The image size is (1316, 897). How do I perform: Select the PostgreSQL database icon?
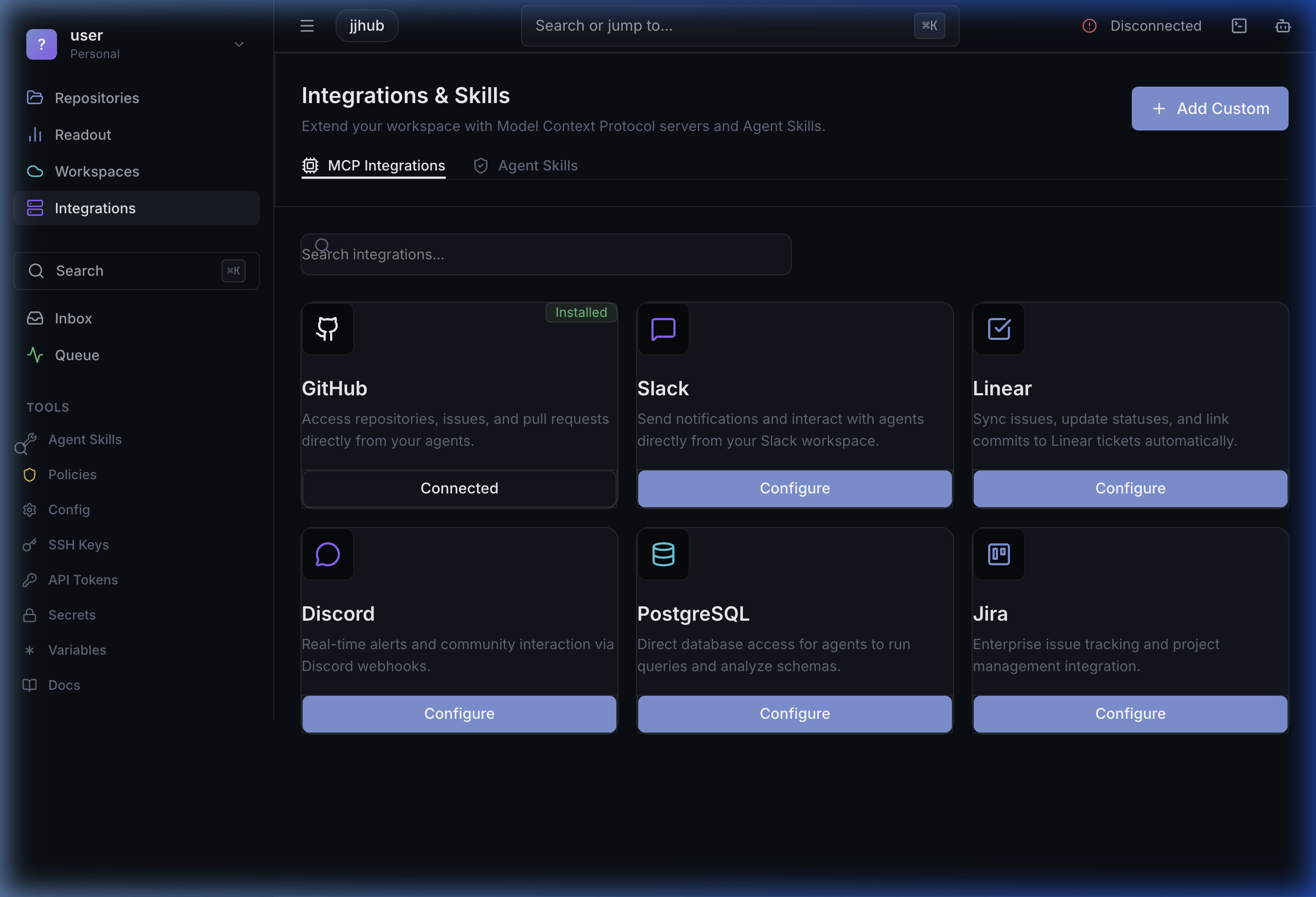click(x=662, y=554)
